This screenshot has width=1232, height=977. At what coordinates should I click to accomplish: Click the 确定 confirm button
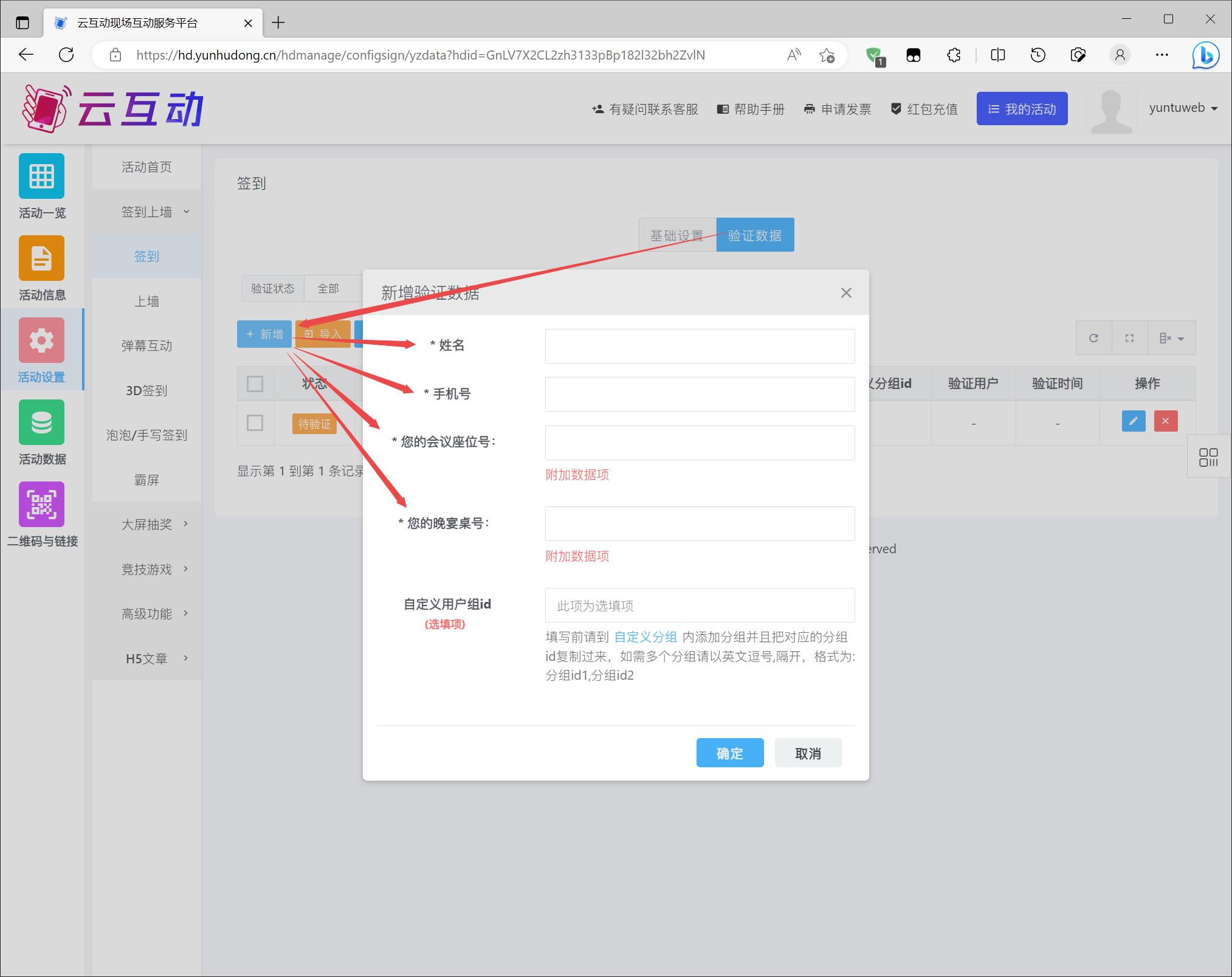click(x=729, y=753)
